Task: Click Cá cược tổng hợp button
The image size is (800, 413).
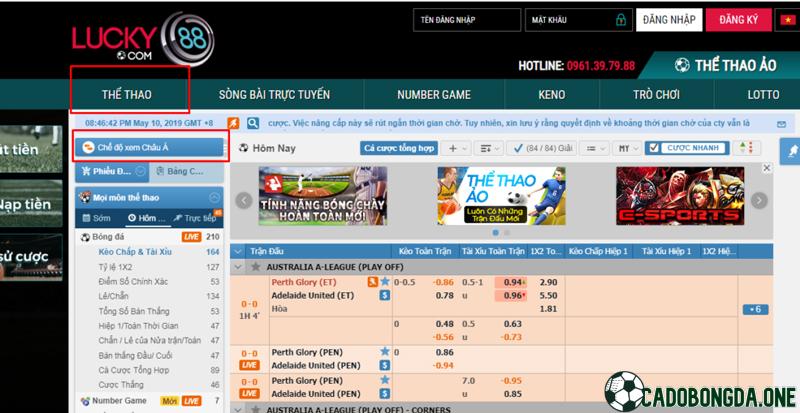Action: pyautogui.click(x=399, y=149)
